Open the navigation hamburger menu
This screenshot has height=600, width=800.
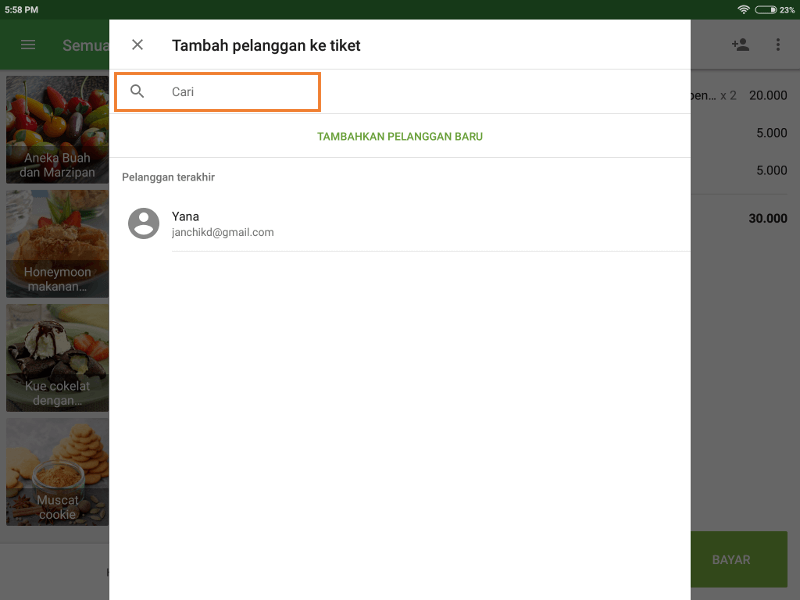27,44
